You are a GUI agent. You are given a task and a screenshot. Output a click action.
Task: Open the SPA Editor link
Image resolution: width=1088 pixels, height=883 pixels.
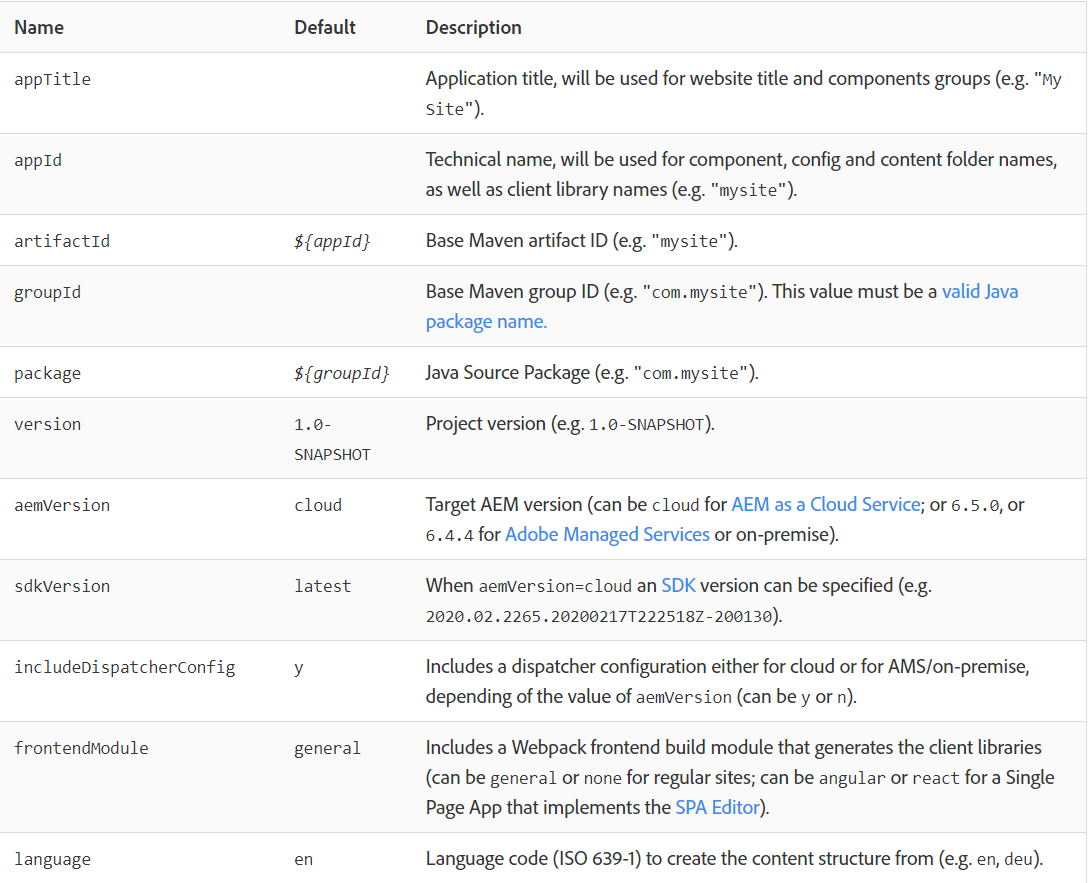tap(717, 808)
